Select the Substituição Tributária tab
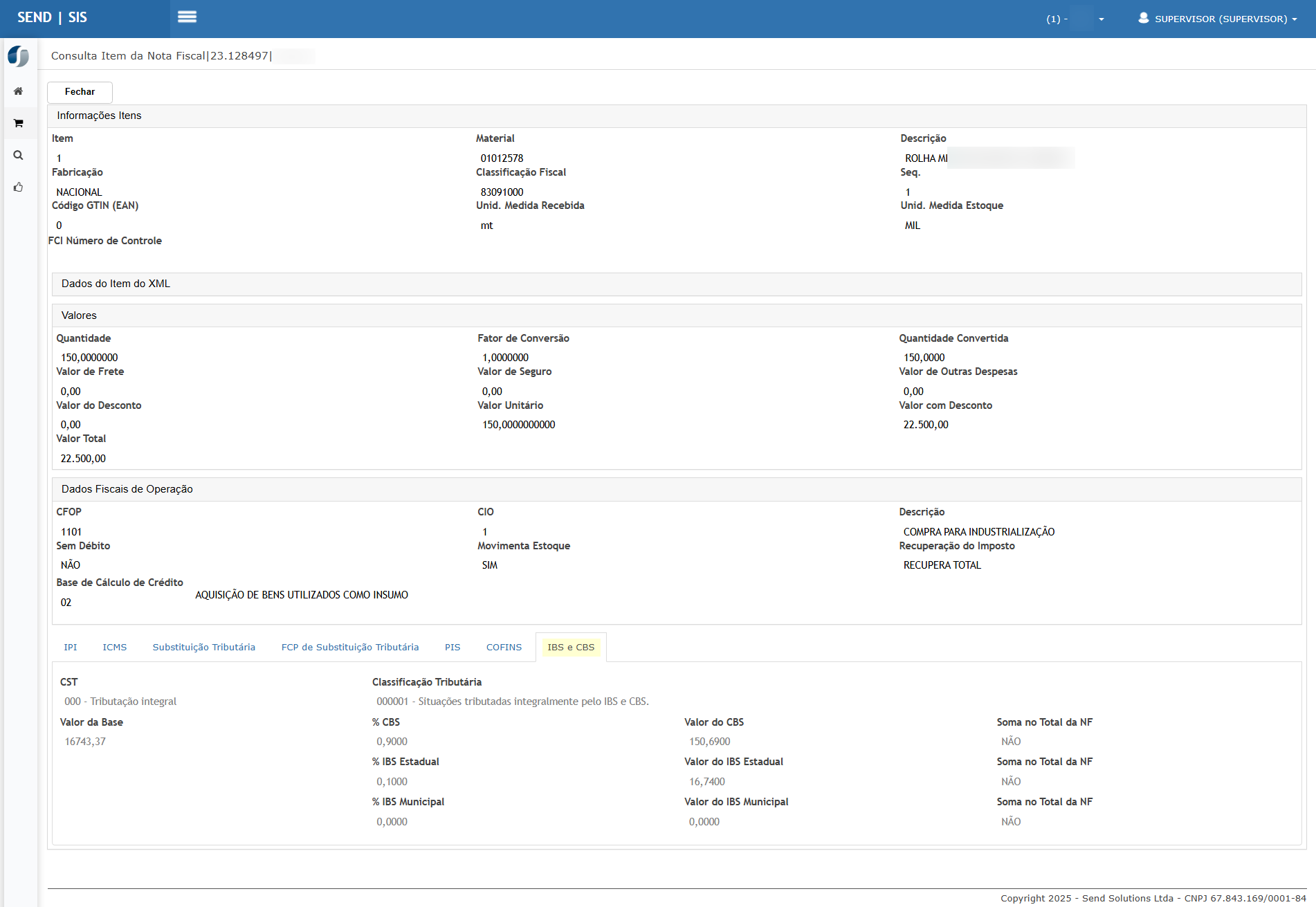The width and height of the screenshot is (1316, 907). 203,648
